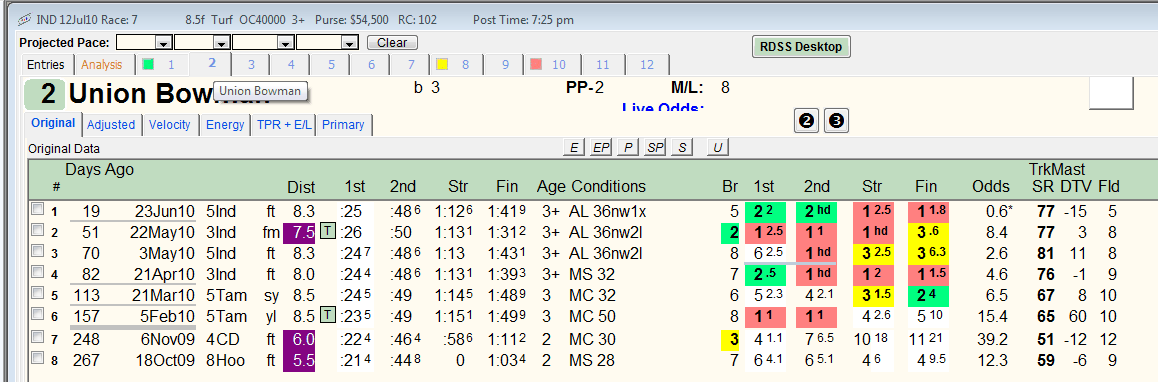The image size is (1158, 382).
Task: Tick the checkbox for race line 4
Action: 37,273
